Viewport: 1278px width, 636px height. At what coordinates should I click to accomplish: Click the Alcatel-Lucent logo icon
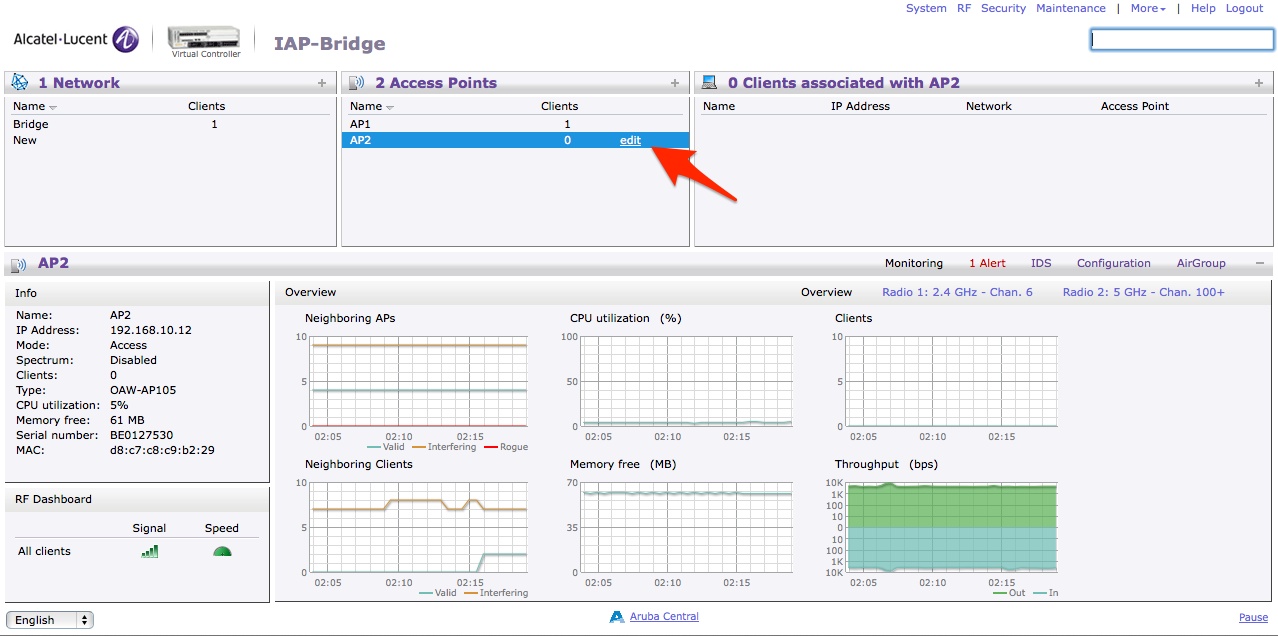click(x=126, y=39)
